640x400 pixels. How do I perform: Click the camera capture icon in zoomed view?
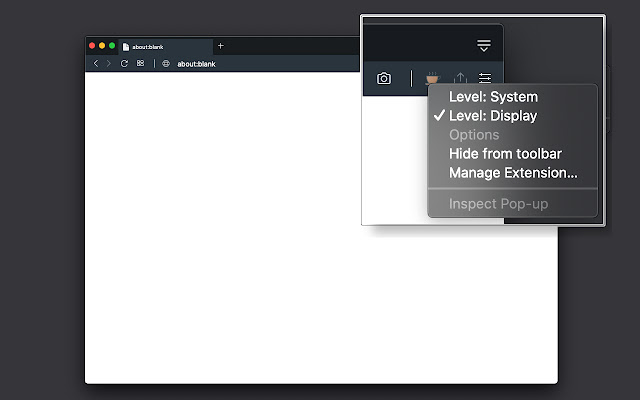384,78
